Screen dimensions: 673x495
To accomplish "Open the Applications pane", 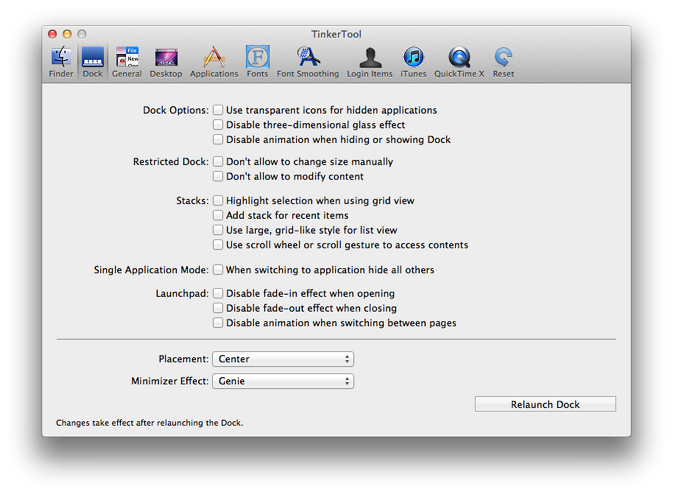I will pyautogui.click(x=214, y=62).
